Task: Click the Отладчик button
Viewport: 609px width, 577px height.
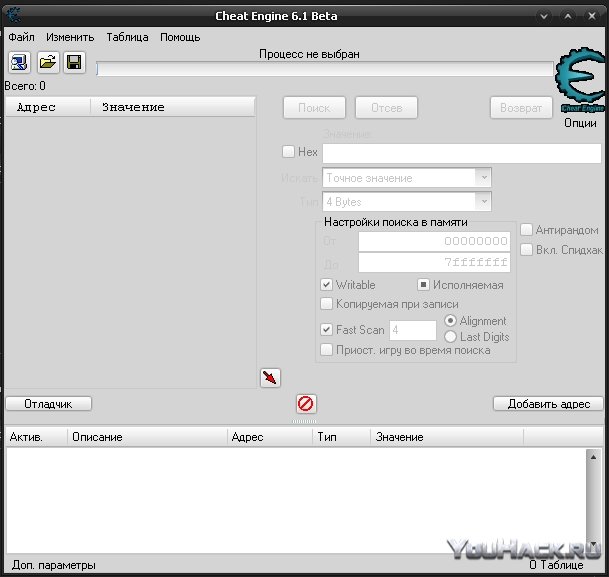Action: (48, 404)
